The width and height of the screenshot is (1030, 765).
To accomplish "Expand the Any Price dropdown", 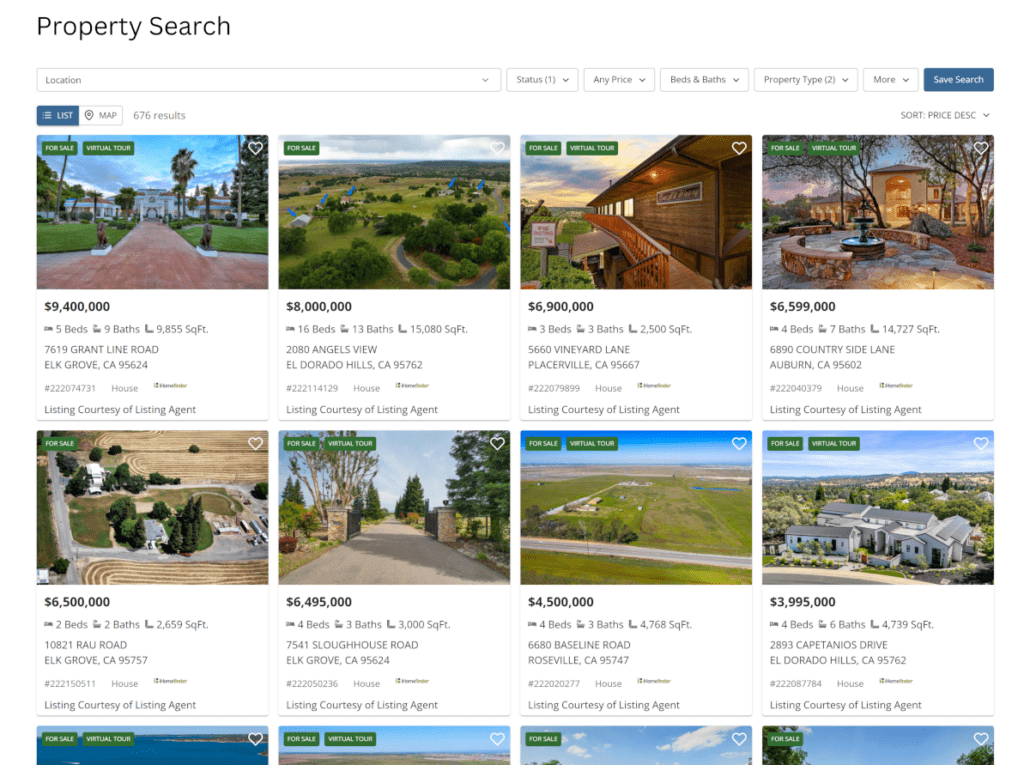I will (619, 80).
